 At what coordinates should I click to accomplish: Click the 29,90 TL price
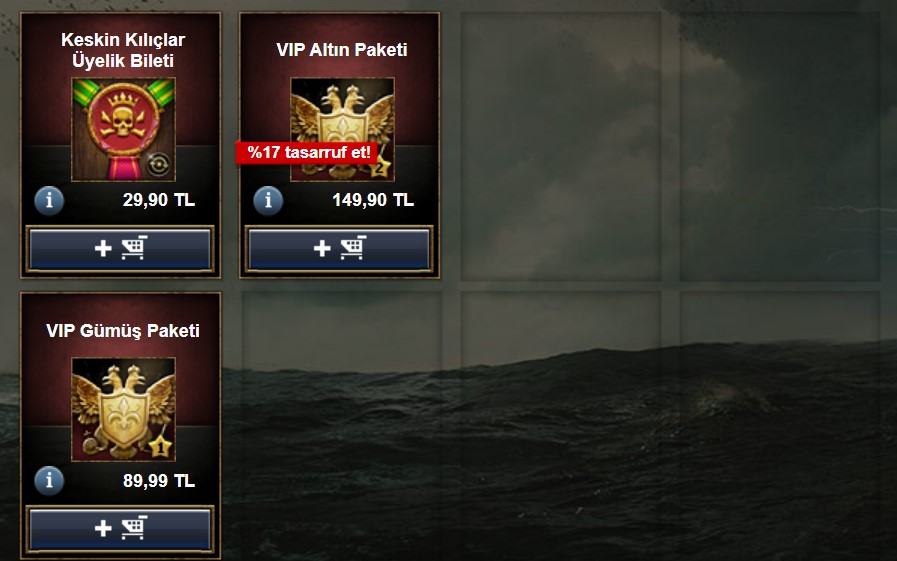[158, 200]
